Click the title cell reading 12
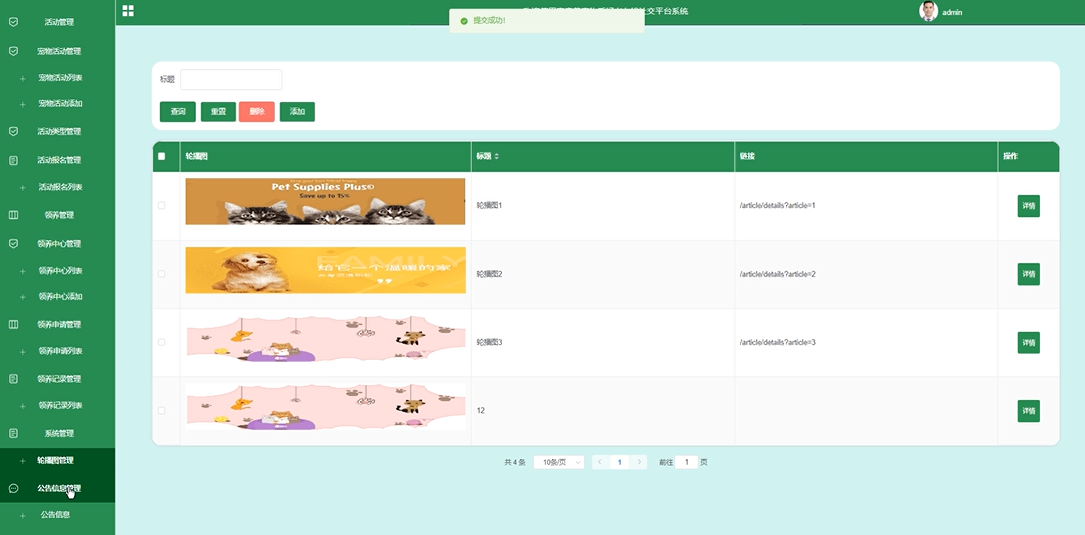 coord(481,410)
